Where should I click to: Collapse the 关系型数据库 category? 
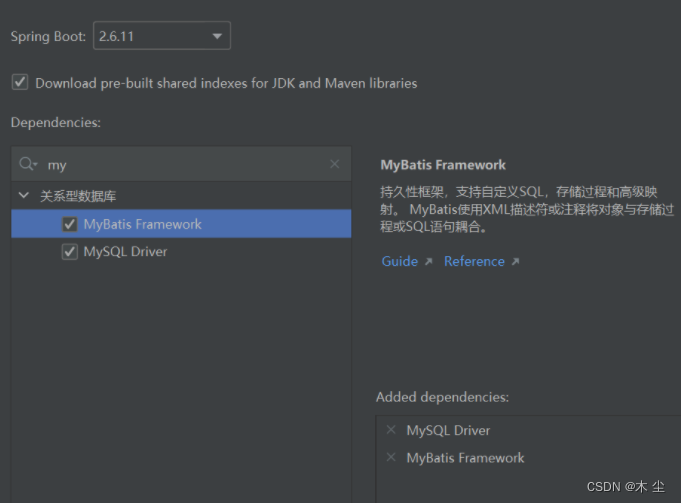pos(24,195)
